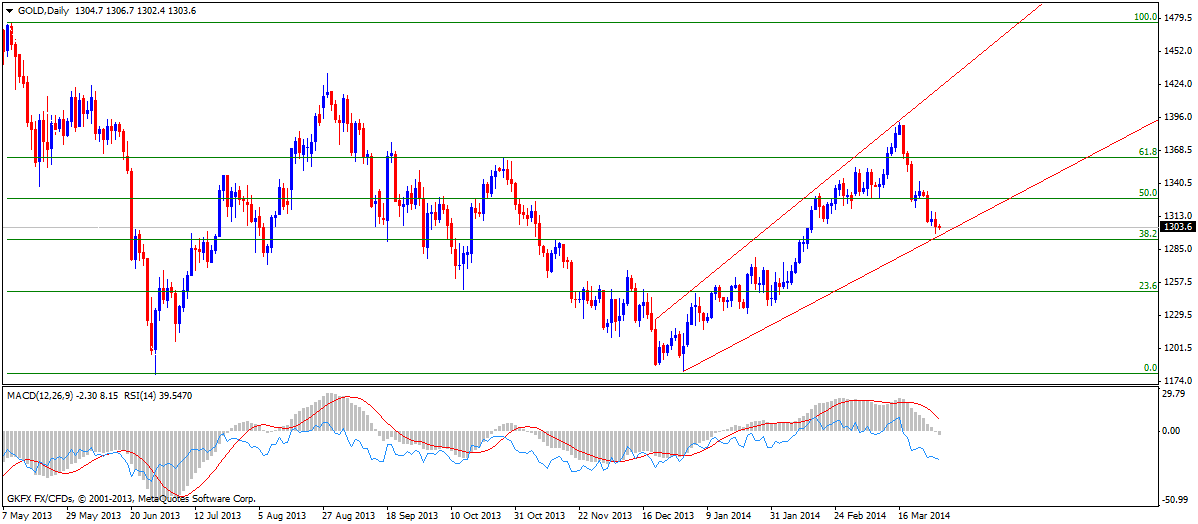Image resolution: width=1198 pixels, height=524 pixels.
Task: Select the OHLC values 1304.7 1306.7 1302.4 1303.6
Action: [x=137, y=11]
